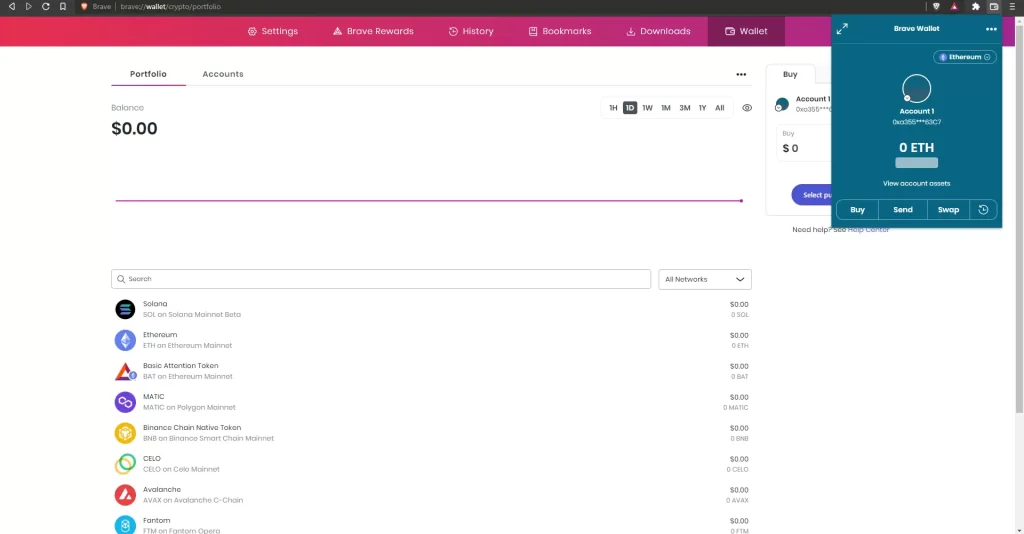Click Send button in wallet panel
Screen dimensions: 1024x534
[x=903, y=210]
